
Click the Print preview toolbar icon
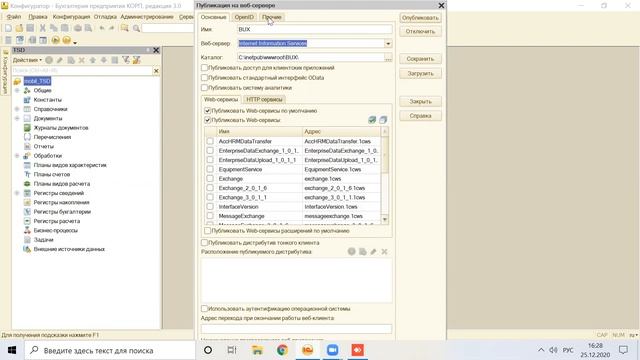click(88, 28)
